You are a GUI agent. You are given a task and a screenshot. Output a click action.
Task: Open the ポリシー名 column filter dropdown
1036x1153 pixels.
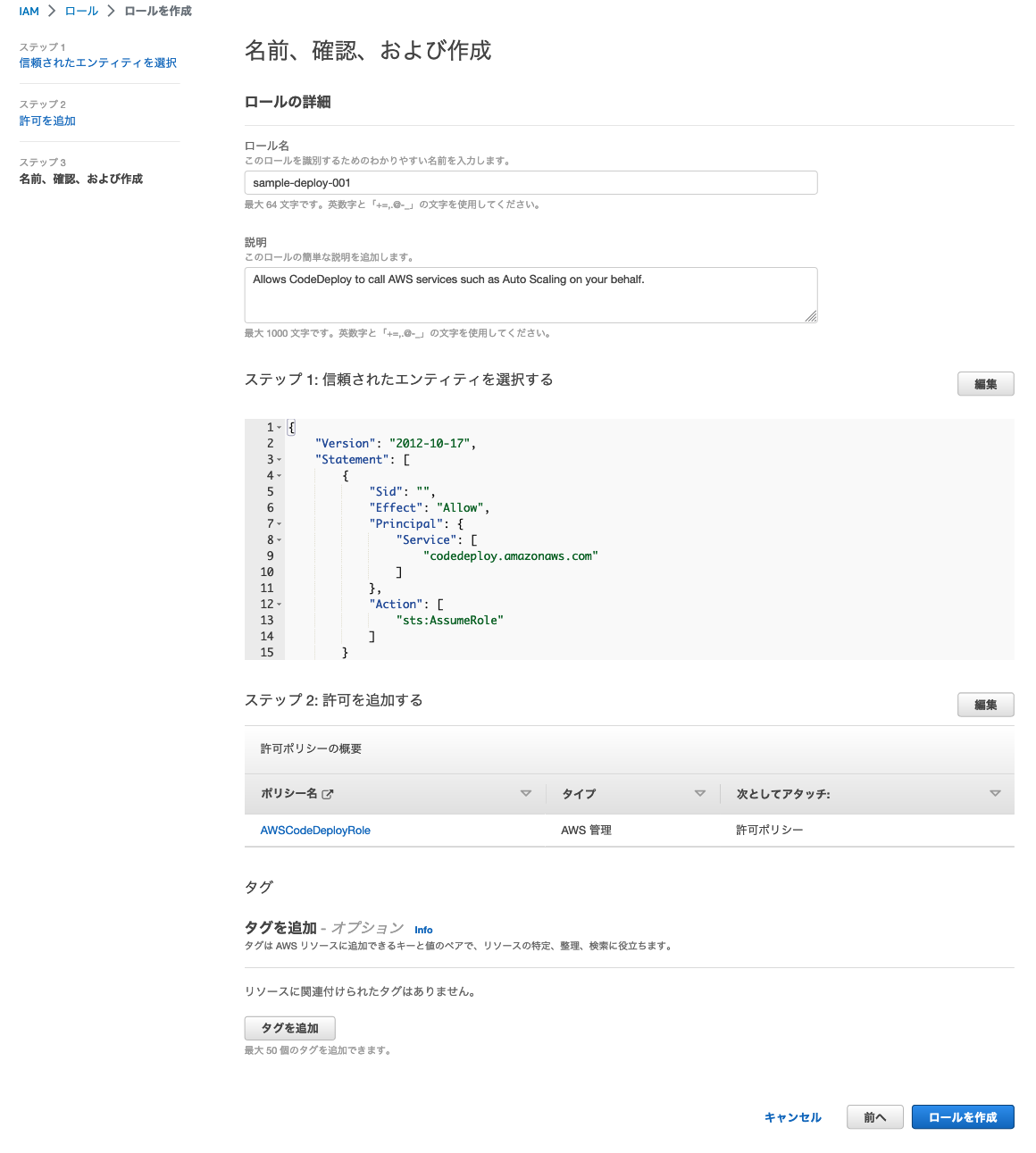[526, 793]
